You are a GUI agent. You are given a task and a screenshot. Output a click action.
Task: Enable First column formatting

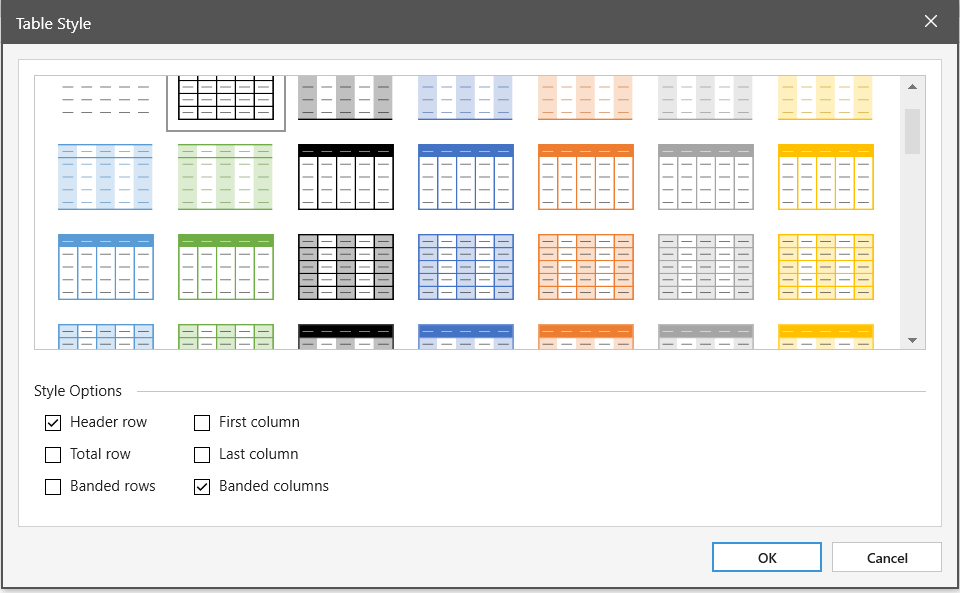202,423
